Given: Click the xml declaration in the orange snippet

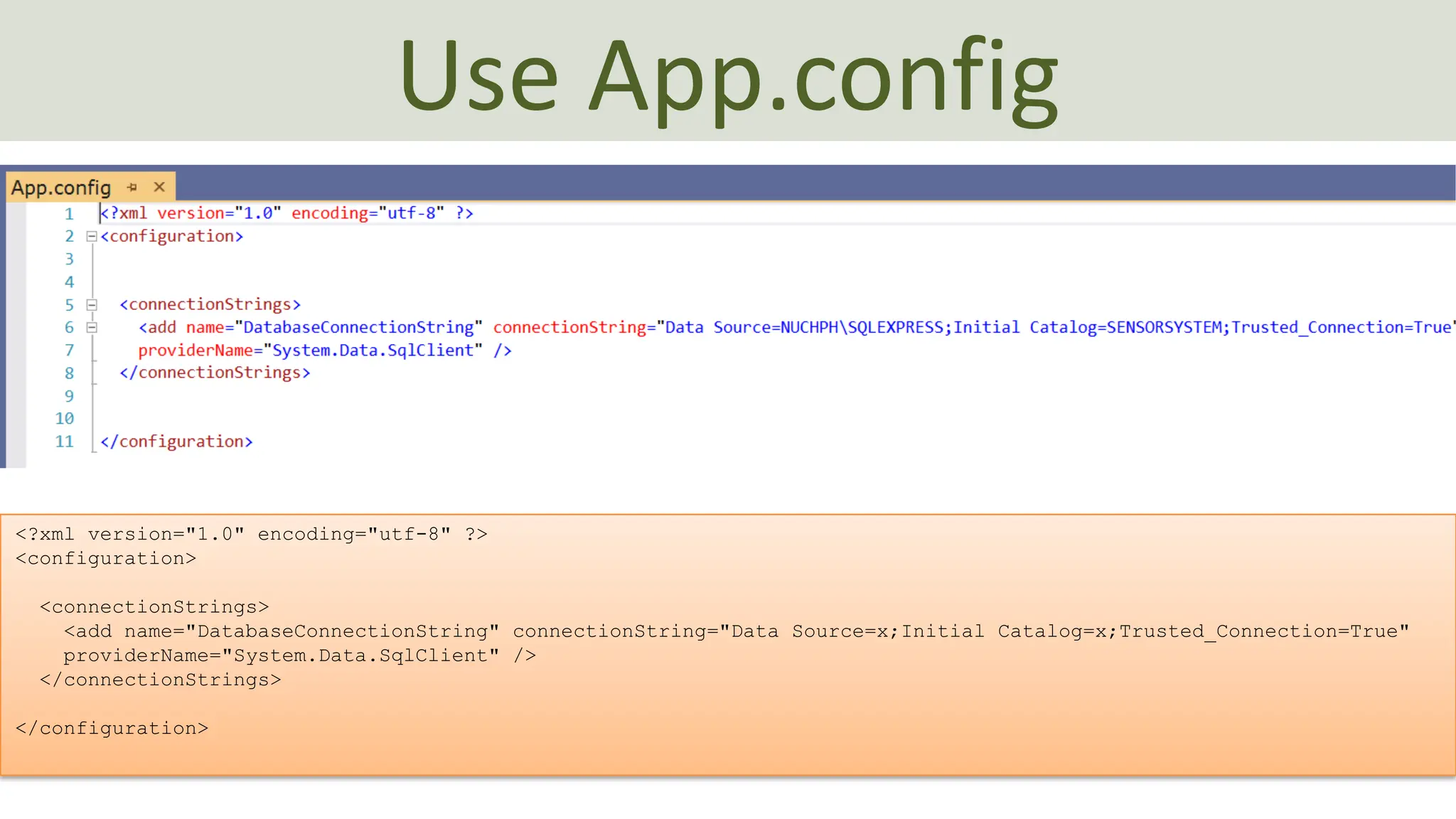Looking at the screenshot, I should [252, 534].
